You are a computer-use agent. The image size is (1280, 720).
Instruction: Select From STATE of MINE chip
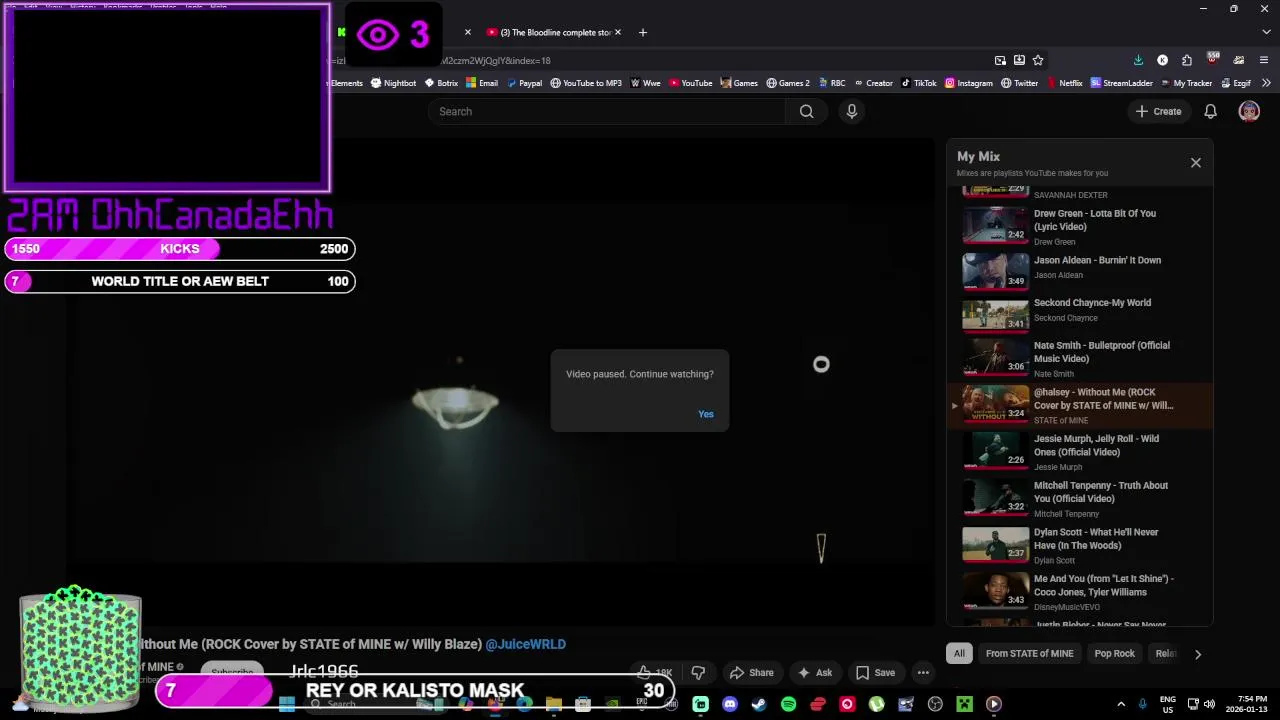[x=1029, y=654]
